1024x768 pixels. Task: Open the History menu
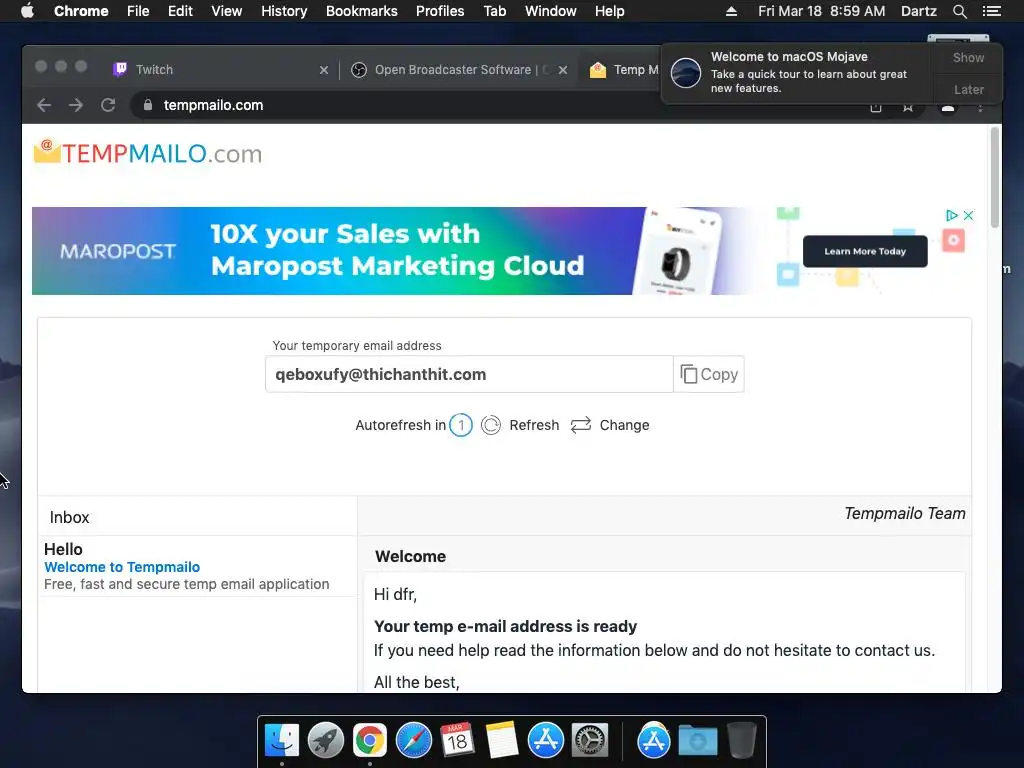tap(284, 11)
